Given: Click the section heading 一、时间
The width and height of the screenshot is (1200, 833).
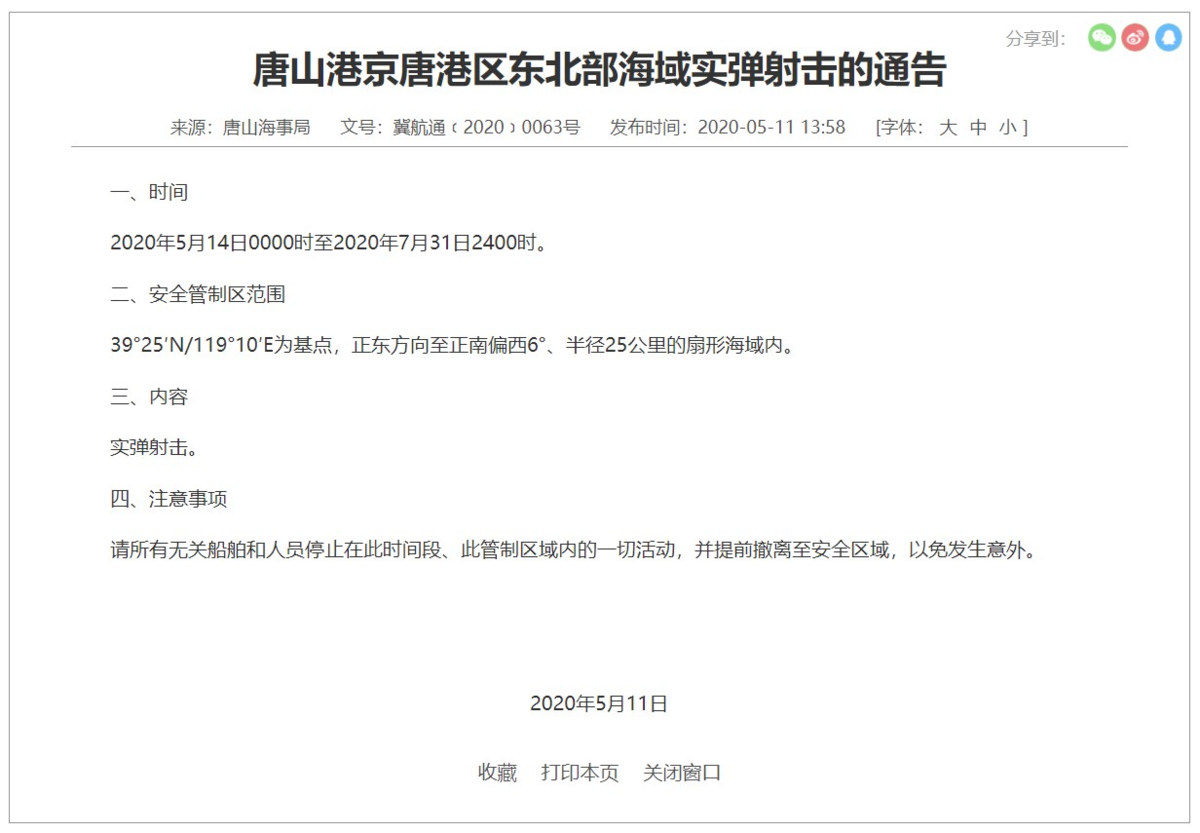Looking at the screenshot, I should pos(149,192).
